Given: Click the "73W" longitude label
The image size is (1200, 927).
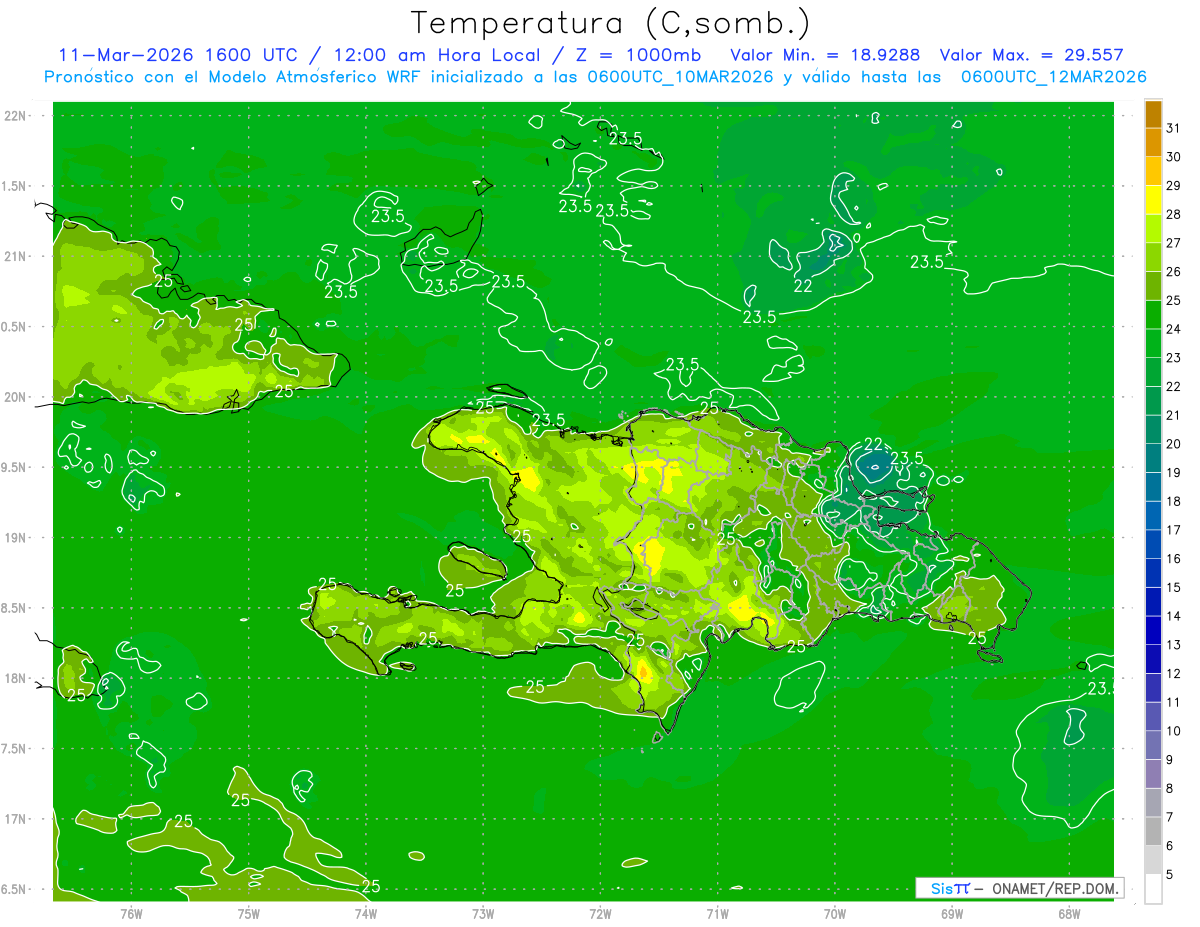Looking at the screenshot, I should click(483, 914).
